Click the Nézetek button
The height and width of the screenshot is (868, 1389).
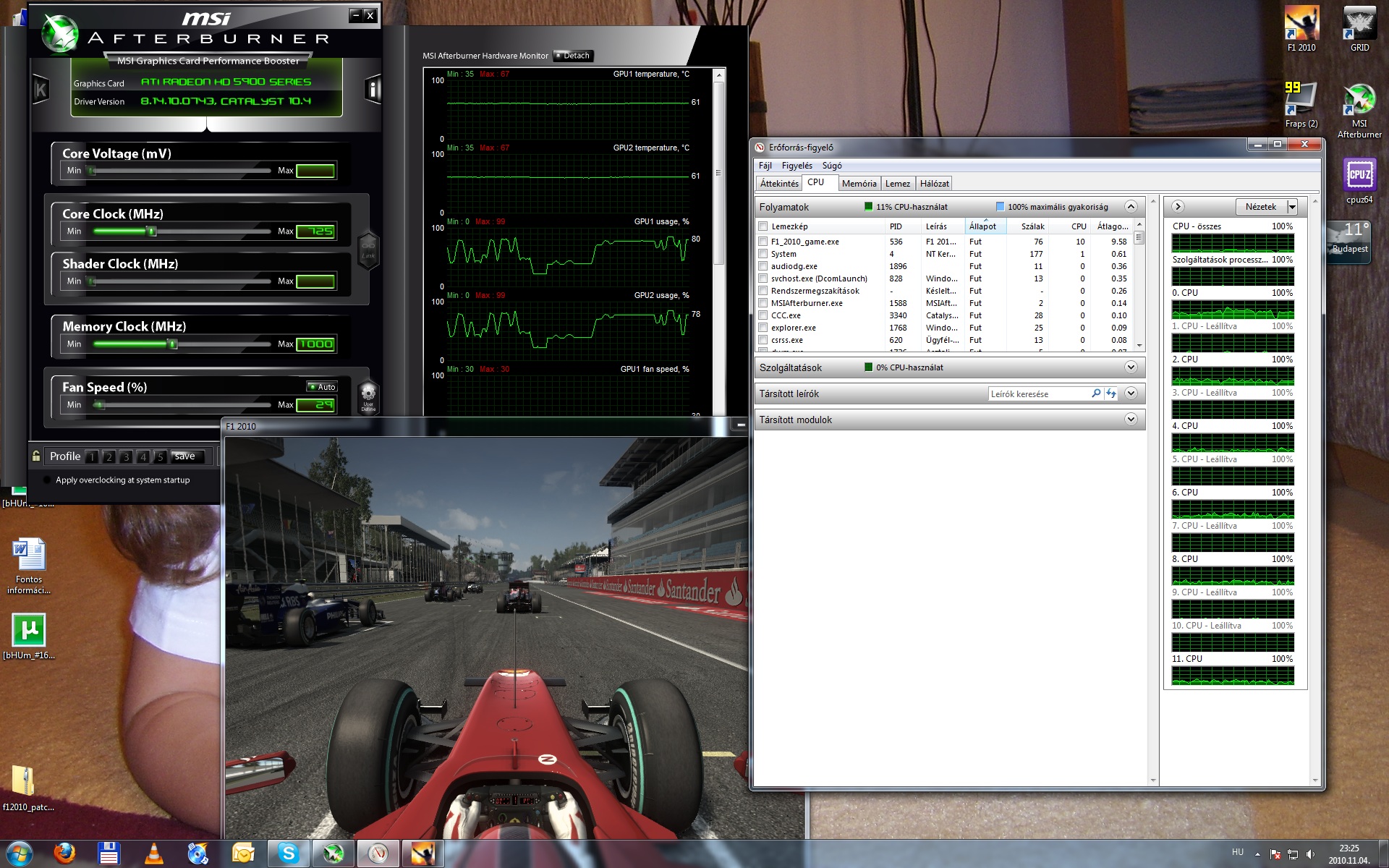[1261, 207]
